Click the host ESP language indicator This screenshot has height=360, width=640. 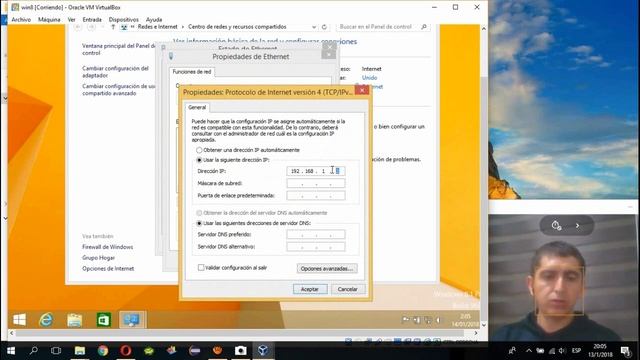tap(576, 351)
